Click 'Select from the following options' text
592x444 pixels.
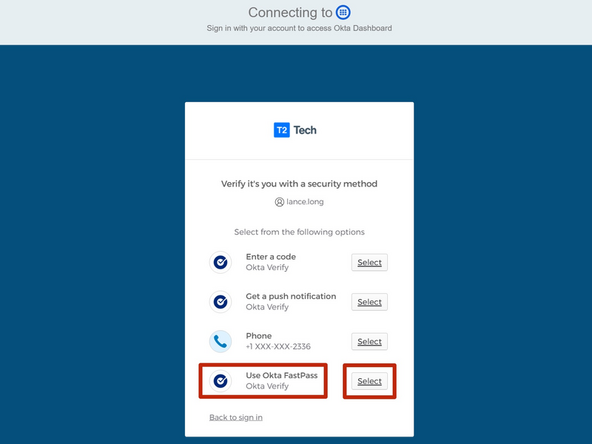coord(299,232)
